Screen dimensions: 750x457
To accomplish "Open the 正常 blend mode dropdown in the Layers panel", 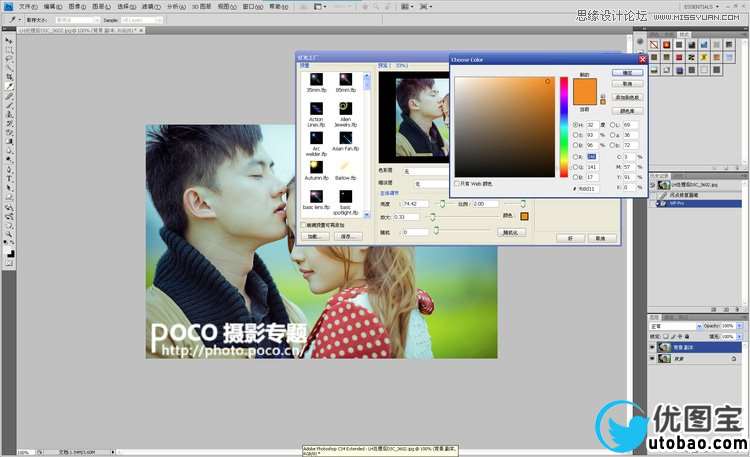I will coord(675,326).
